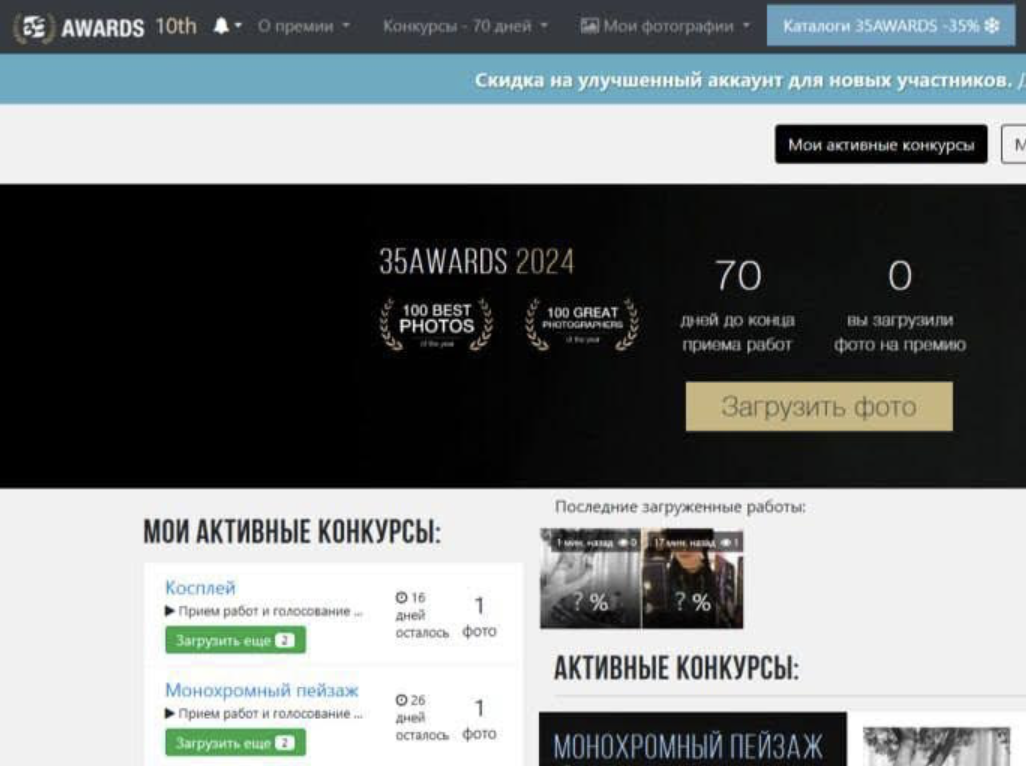
Task: Click the 100 GREAT PHOTOGRAPHERS laurel badge
Action: pyautogui.click(x=582, y=324)
